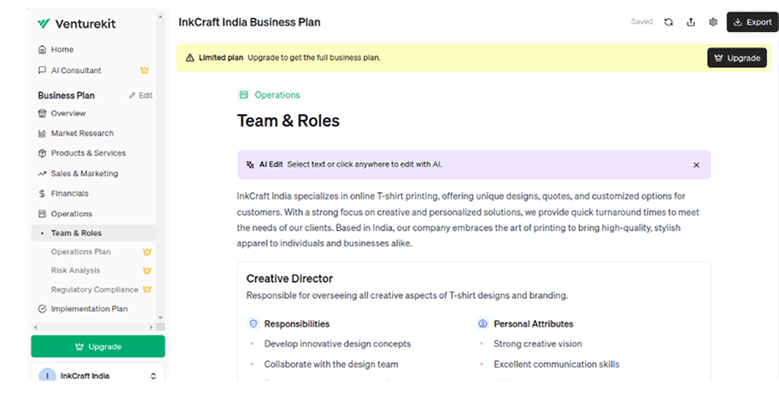
Task: Click the InkCraft India Business Plan title
Action: pyautogui.click(x=249, y=22)
